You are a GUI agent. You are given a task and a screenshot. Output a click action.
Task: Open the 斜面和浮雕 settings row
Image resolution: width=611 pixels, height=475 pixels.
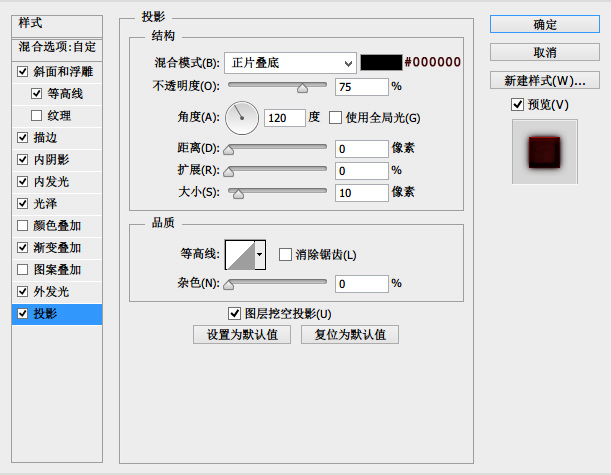click(x=57, y=72)
